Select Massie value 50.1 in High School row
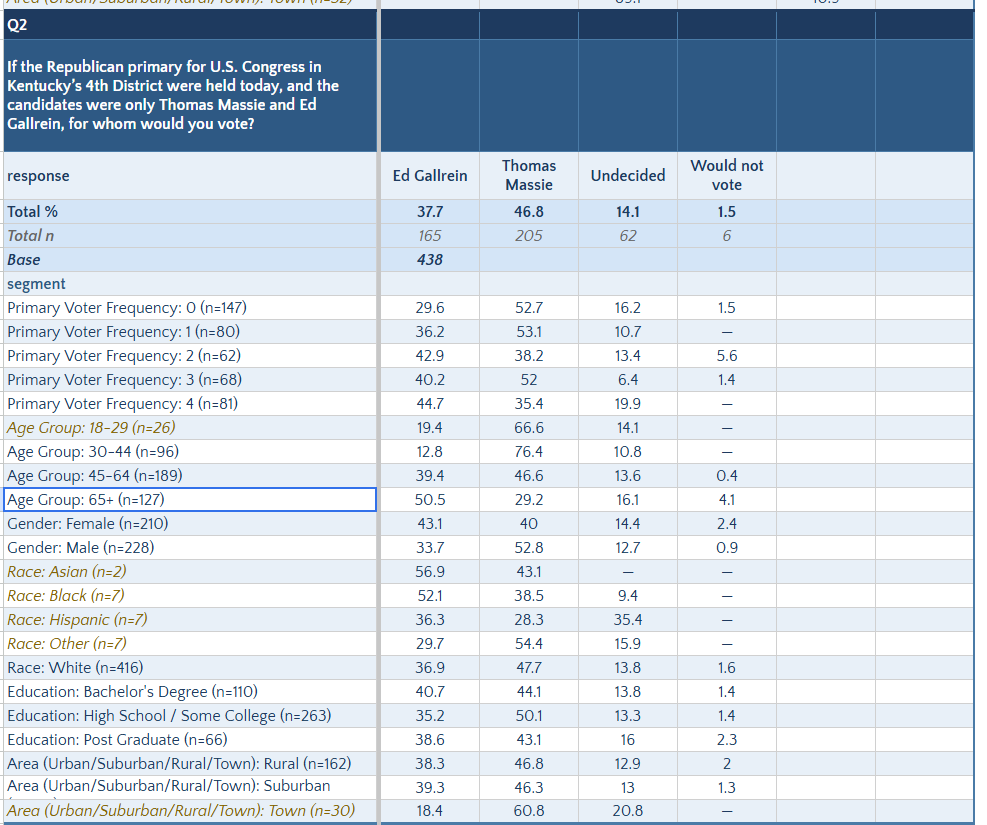This screenshot has width=987, height=825. pyautogui.click(x=529, y=716)
